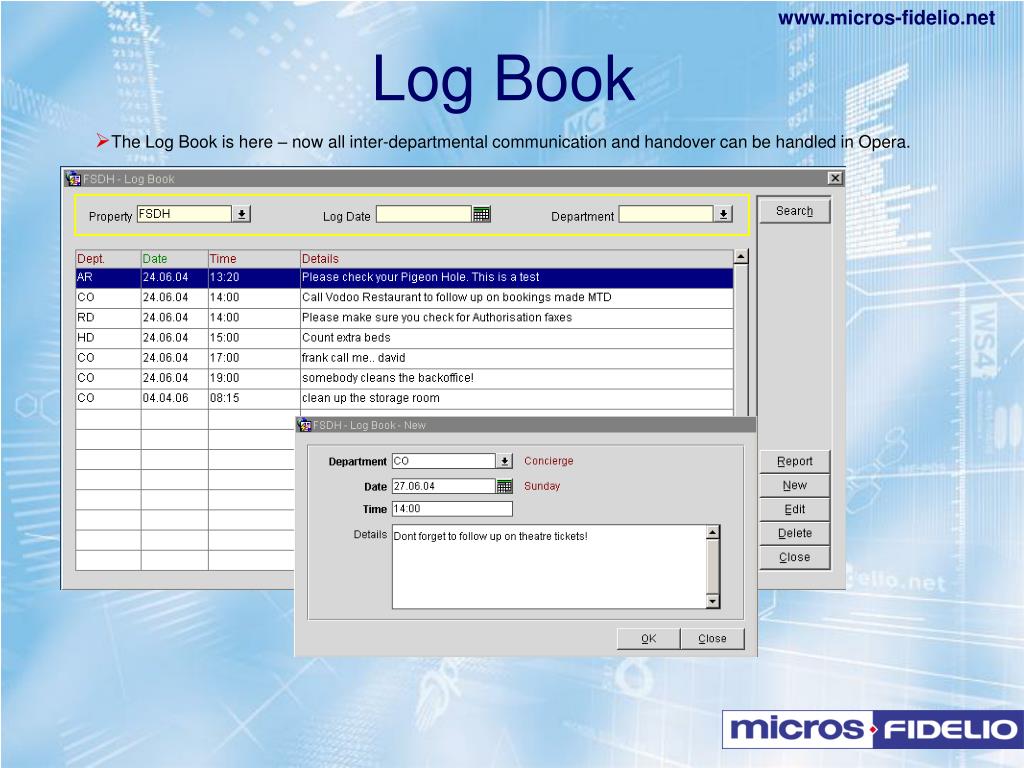Click the Log Book - New title icon
This screenshot has height=768, width=1024.
[x=304, y=425]
